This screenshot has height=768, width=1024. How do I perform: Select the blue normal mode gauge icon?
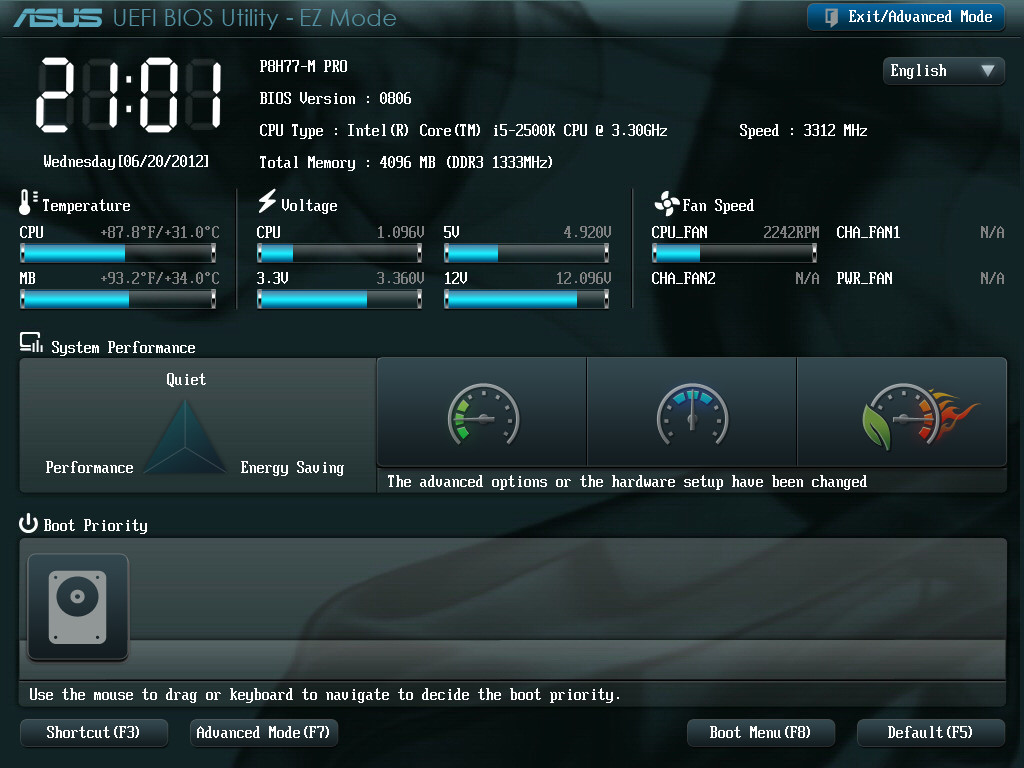pyautogui.click(x=691, y=413)
